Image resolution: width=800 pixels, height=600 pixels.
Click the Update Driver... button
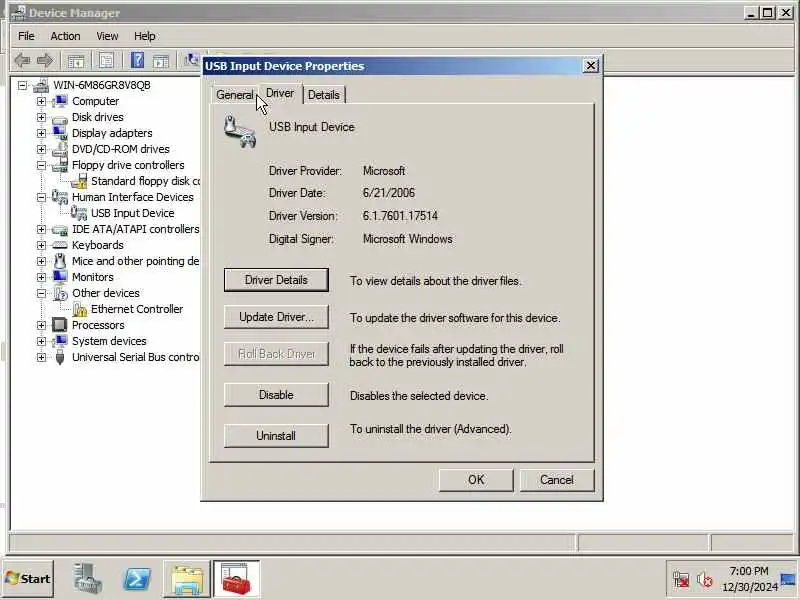[276, 317]
